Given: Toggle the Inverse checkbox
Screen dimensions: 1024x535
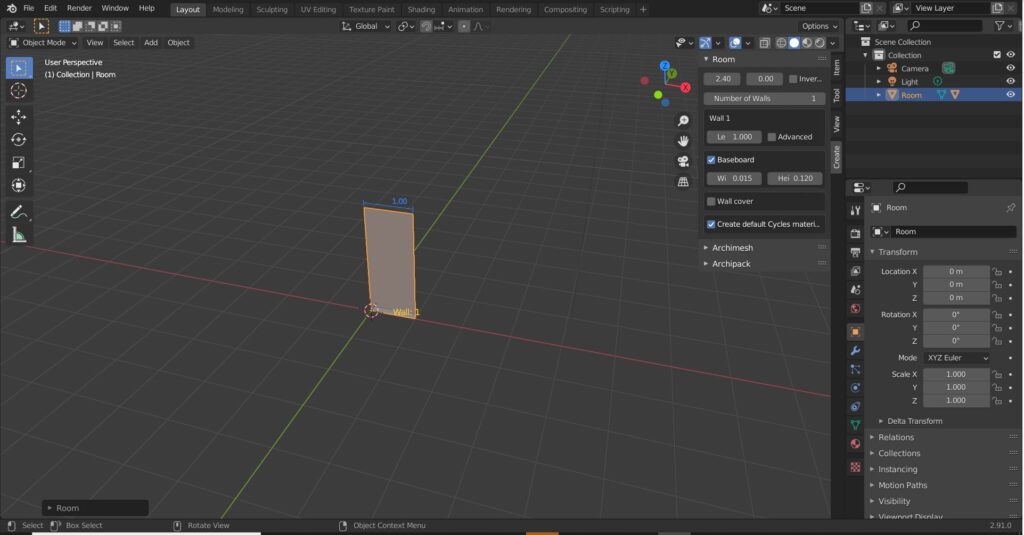Looking at the screenshot, I should coord(793,79).
